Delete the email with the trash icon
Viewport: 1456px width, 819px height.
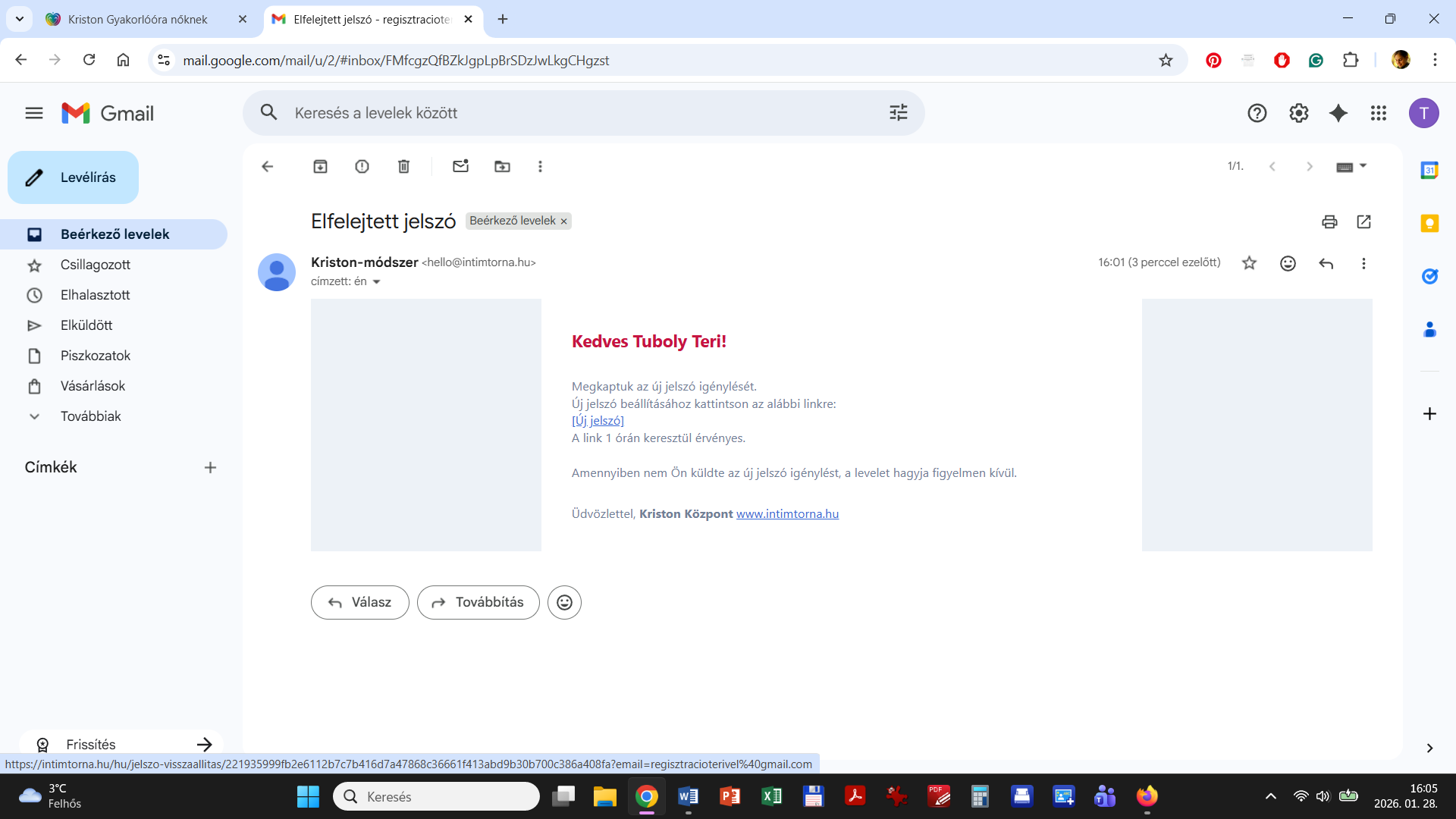pos(403,166)
